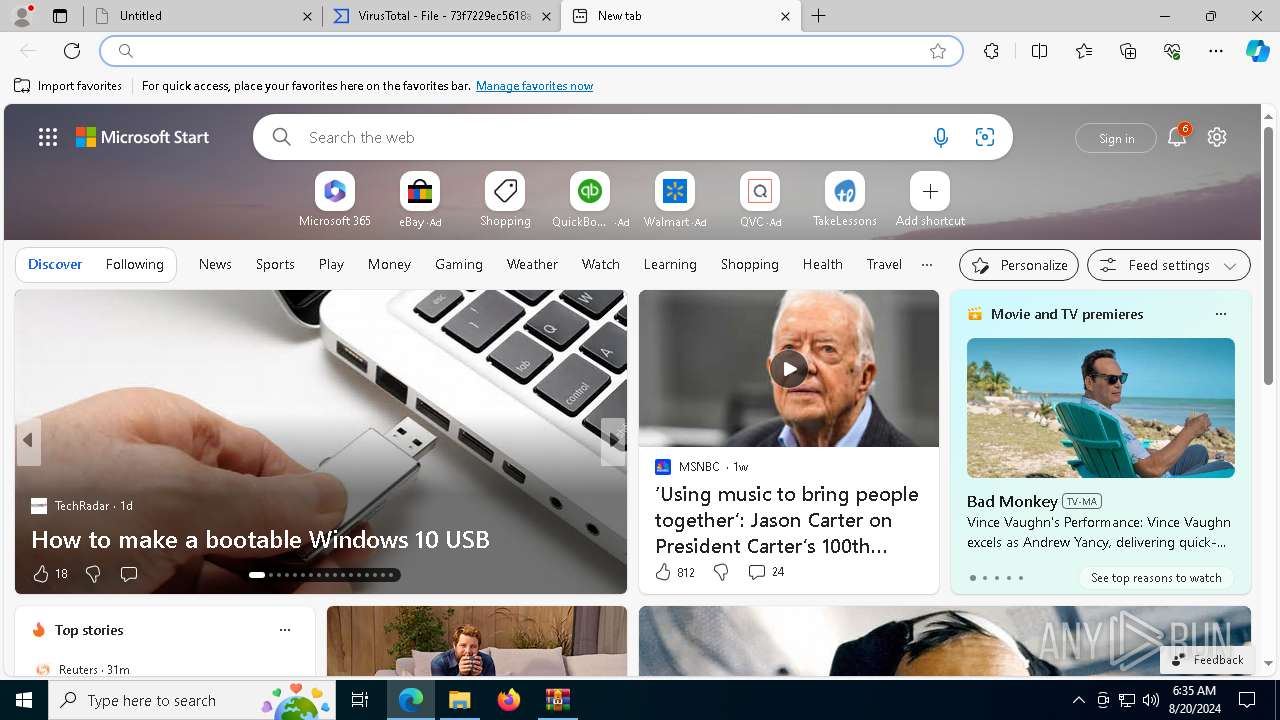This screenshot has width=1280, height=720.
Task: Open a new tab with plus button
Action: (x=818, y=15)
